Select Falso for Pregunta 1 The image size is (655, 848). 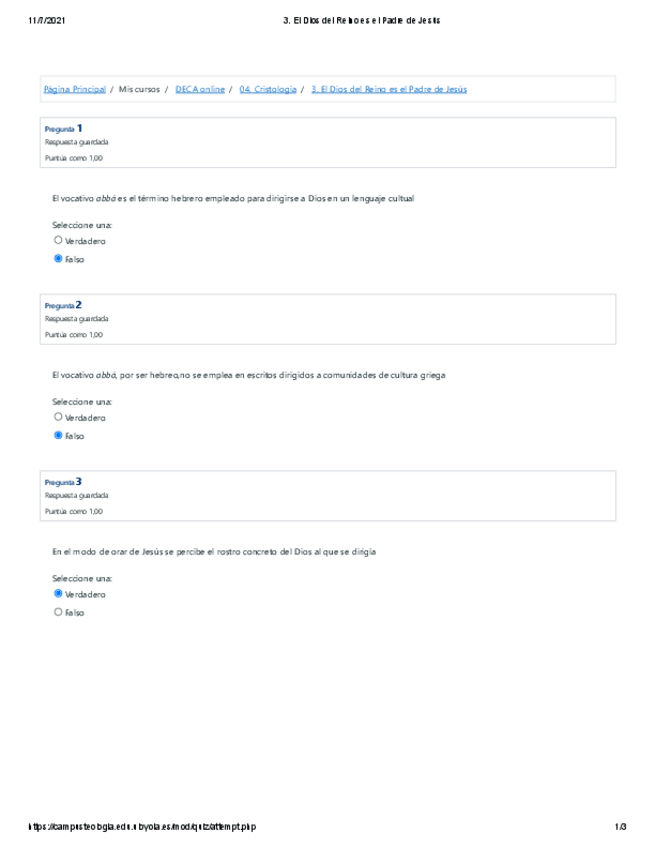pyautogui.click(x=58, y=259)
